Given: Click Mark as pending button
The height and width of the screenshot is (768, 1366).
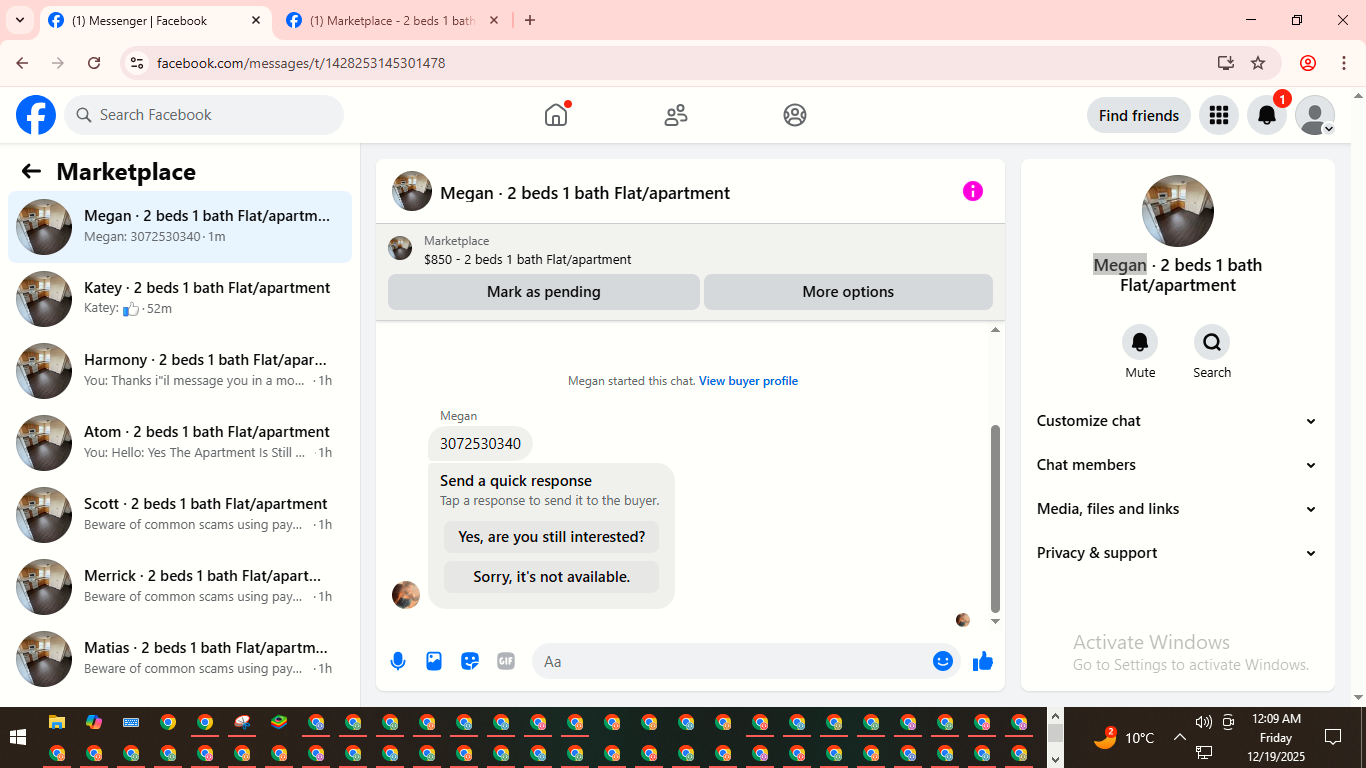Looking at the screenshot, I should tap(544, 292).
